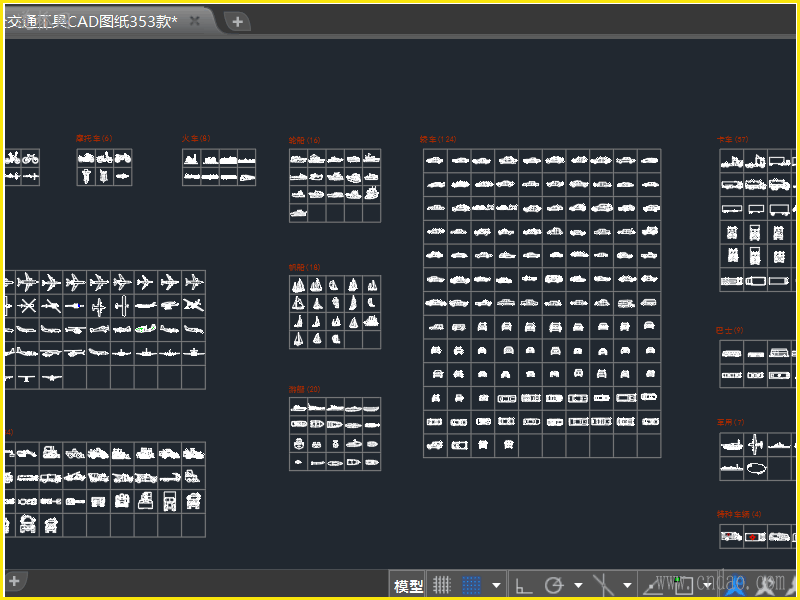Select the 摩托车 (6) motorcycle heading text
Viewport: 800px width, 600px height.
pyautogui.click(x=93, y=138)
